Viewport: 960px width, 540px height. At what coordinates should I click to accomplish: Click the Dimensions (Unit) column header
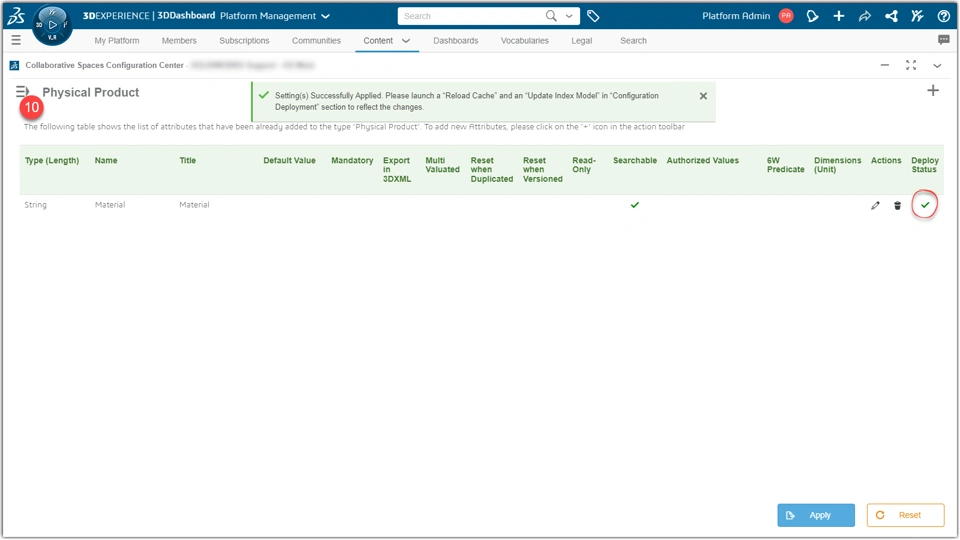click(838, 165)
